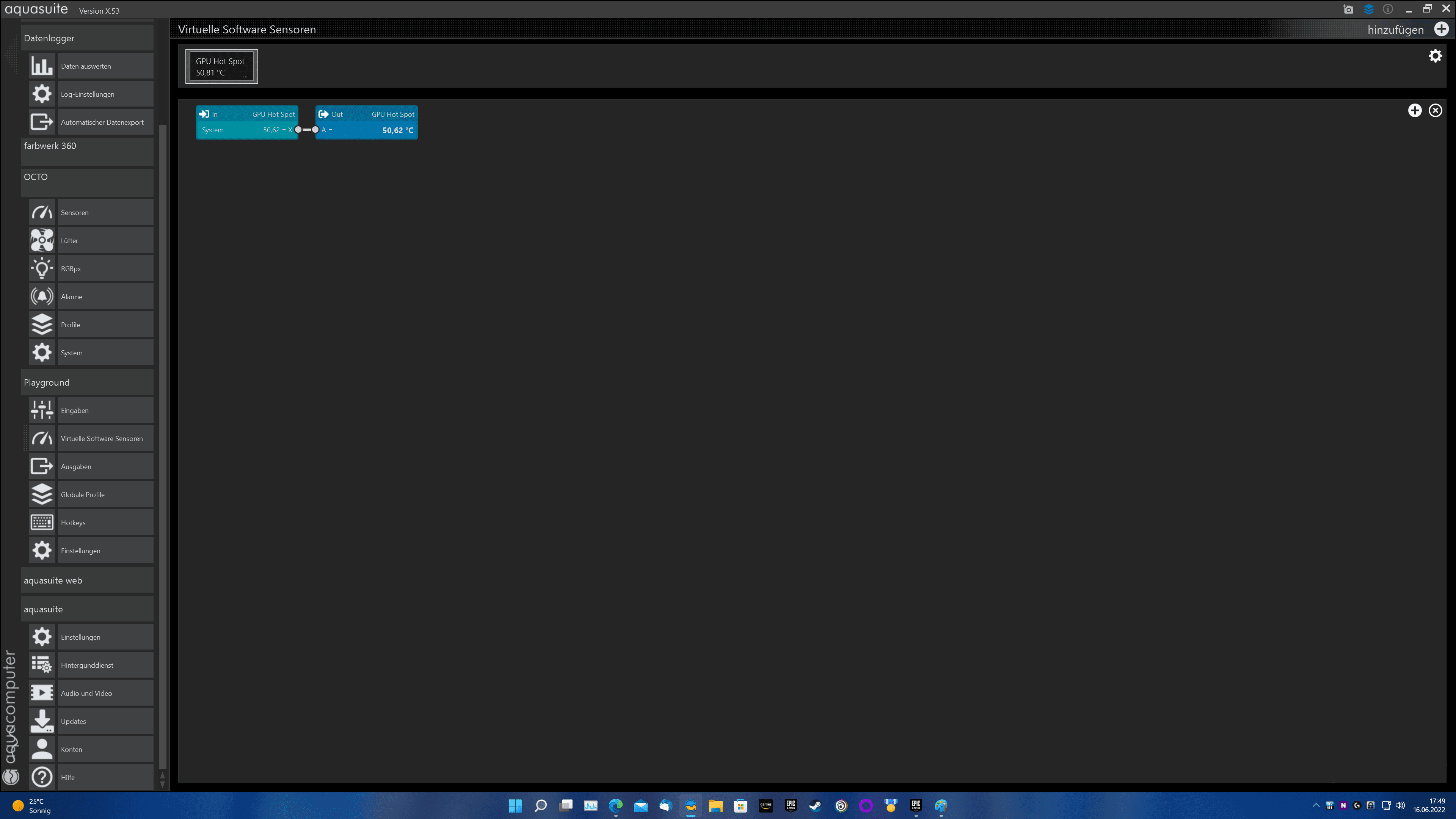Open RGBpx lightbulb icon
Screen dimensions: 1456x819
[x=42, y=268]
